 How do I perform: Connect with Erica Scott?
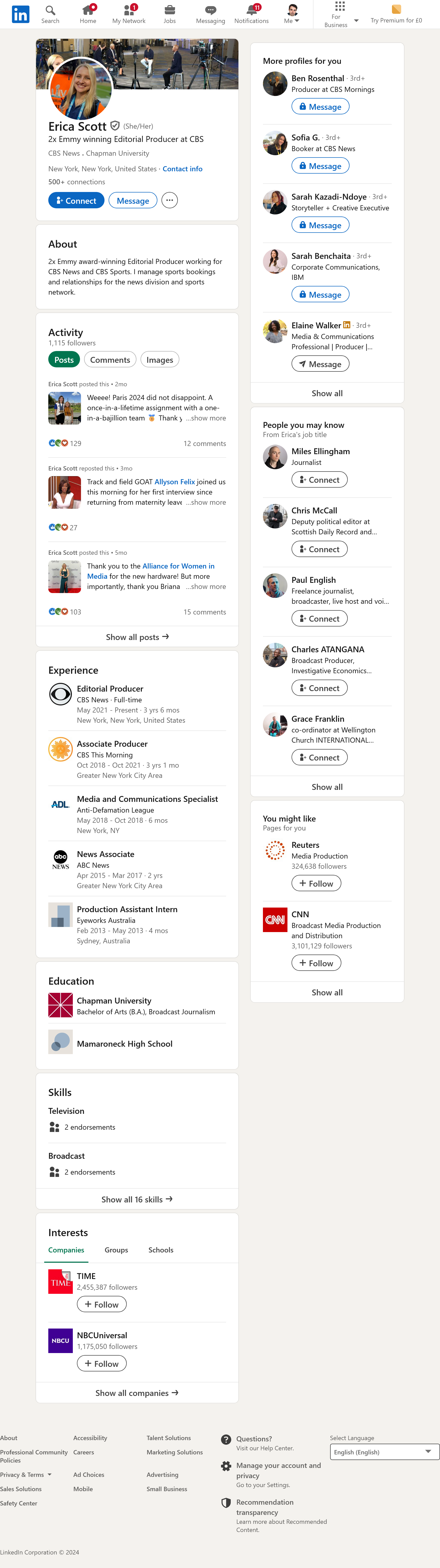click(x=76, y=200)
